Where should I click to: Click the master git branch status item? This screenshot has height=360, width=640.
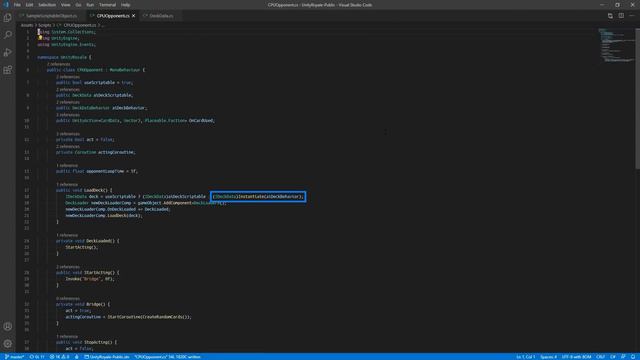pyautogui.click(x=14, y=357)
